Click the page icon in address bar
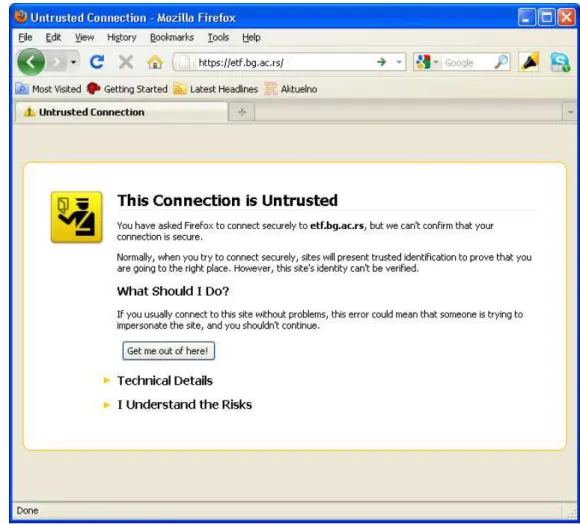This screenshot has height=524, width=580. click(x=183, y=62)
